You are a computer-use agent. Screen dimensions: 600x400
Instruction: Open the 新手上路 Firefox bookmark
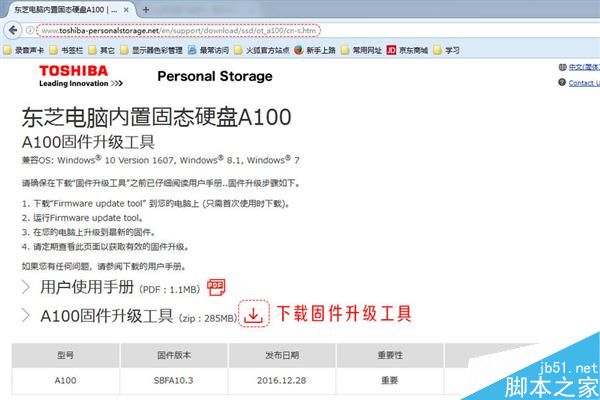(x=315, y=50)
